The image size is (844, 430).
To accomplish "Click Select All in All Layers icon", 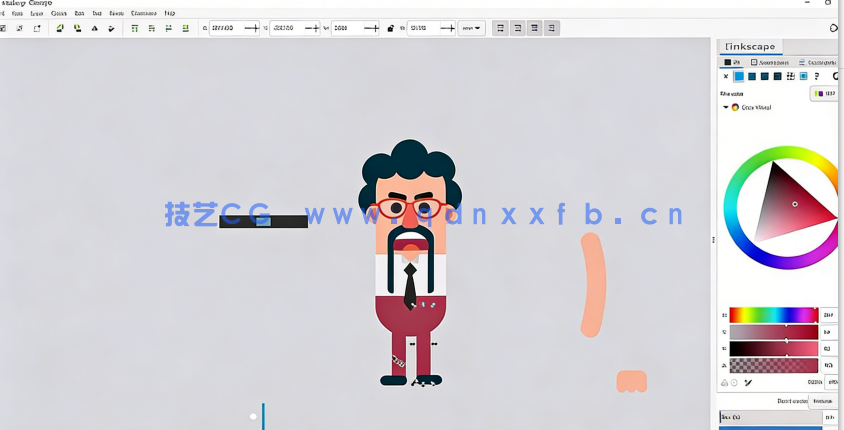I will (19, 28).
